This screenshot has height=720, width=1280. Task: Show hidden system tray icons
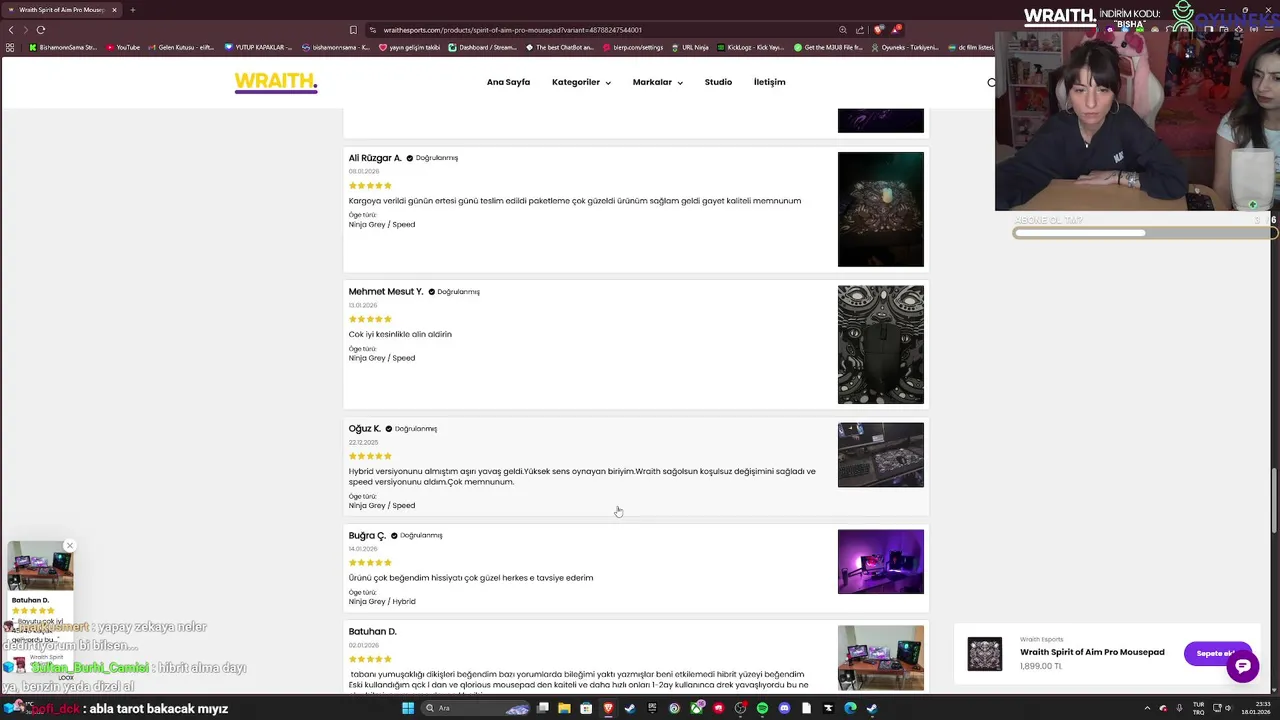point(1147,708)
